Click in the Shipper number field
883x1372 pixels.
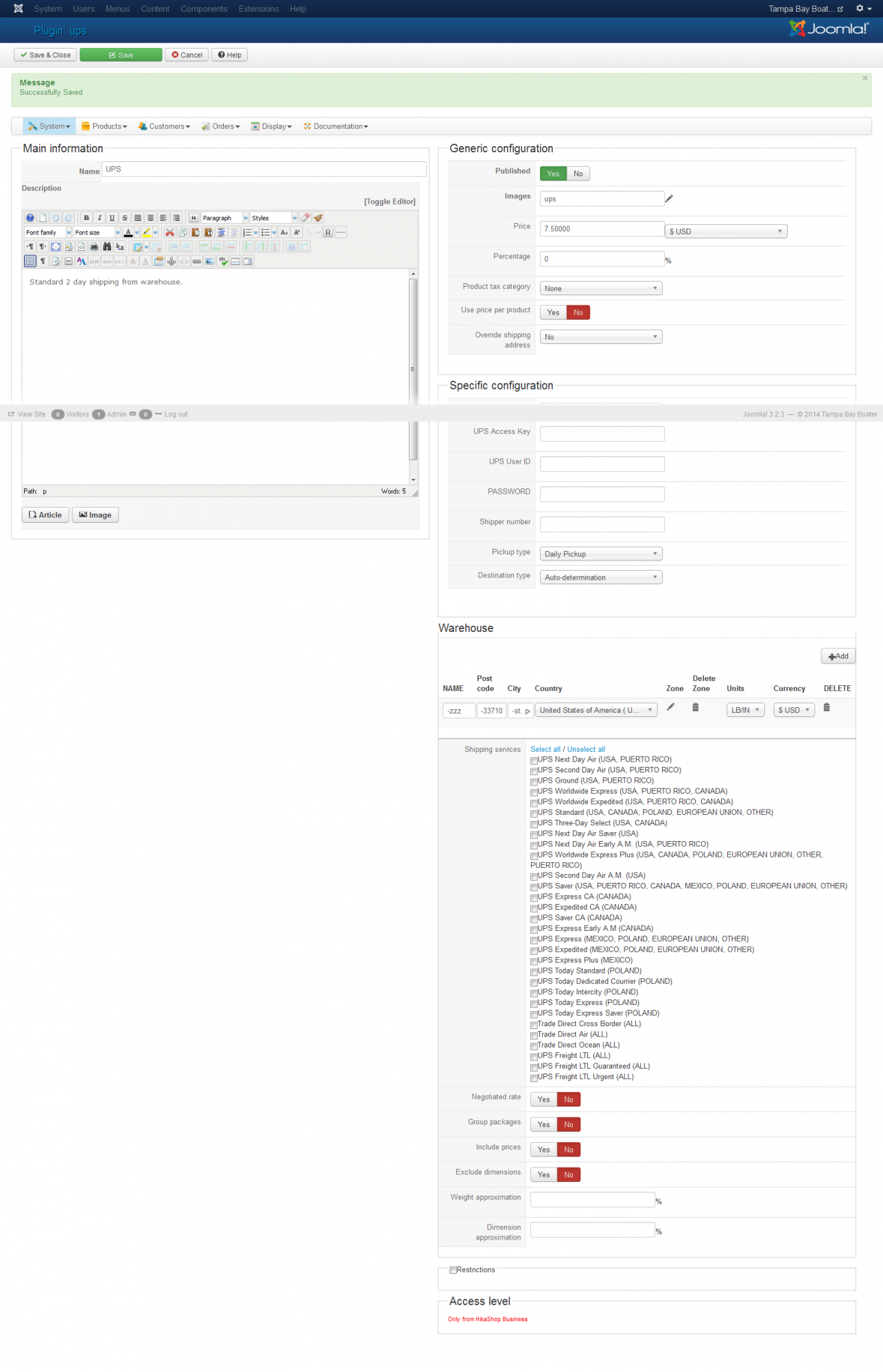tap(602, 524)
